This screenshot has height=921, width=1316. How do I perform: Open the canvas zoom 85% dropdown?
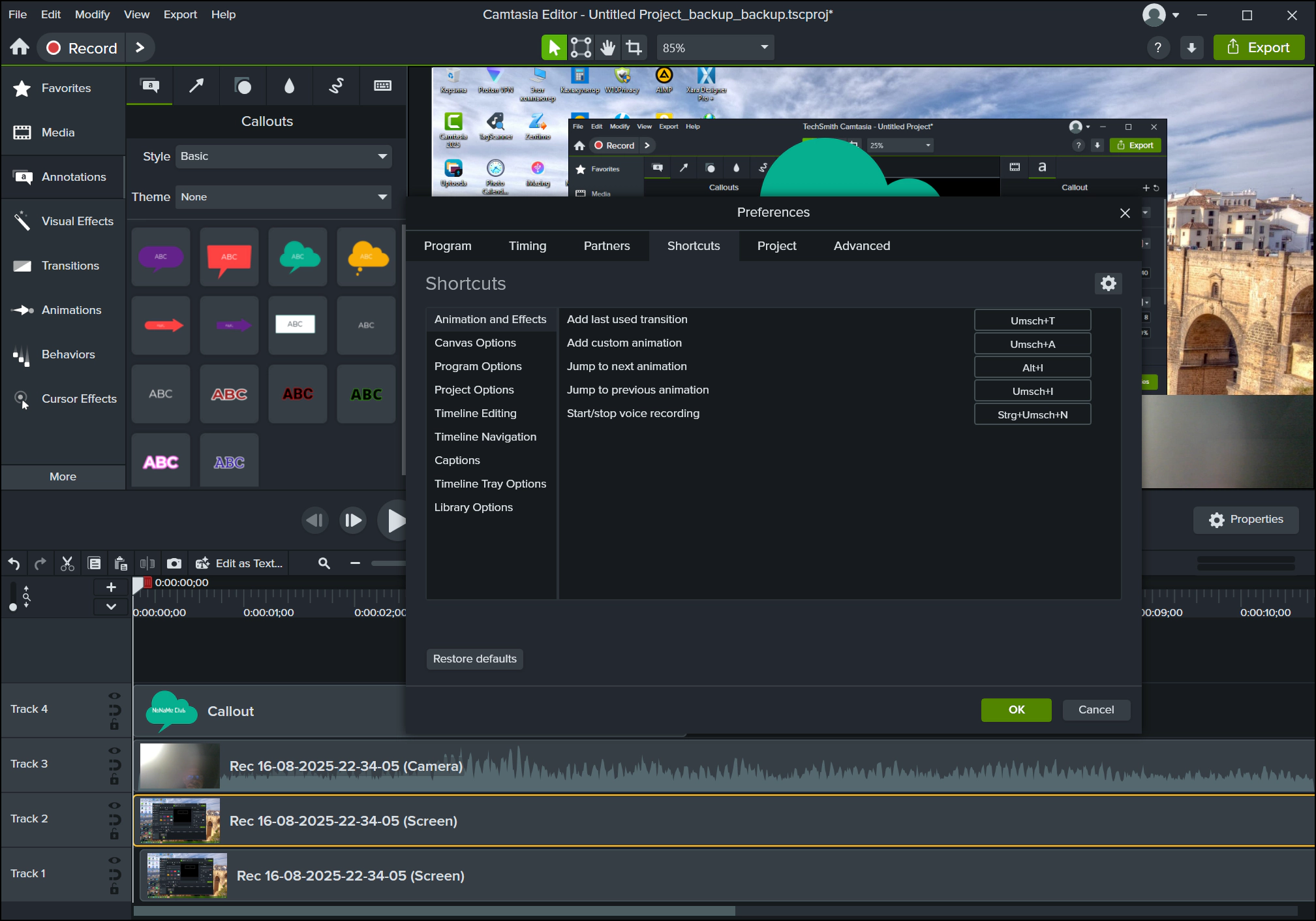715,48
